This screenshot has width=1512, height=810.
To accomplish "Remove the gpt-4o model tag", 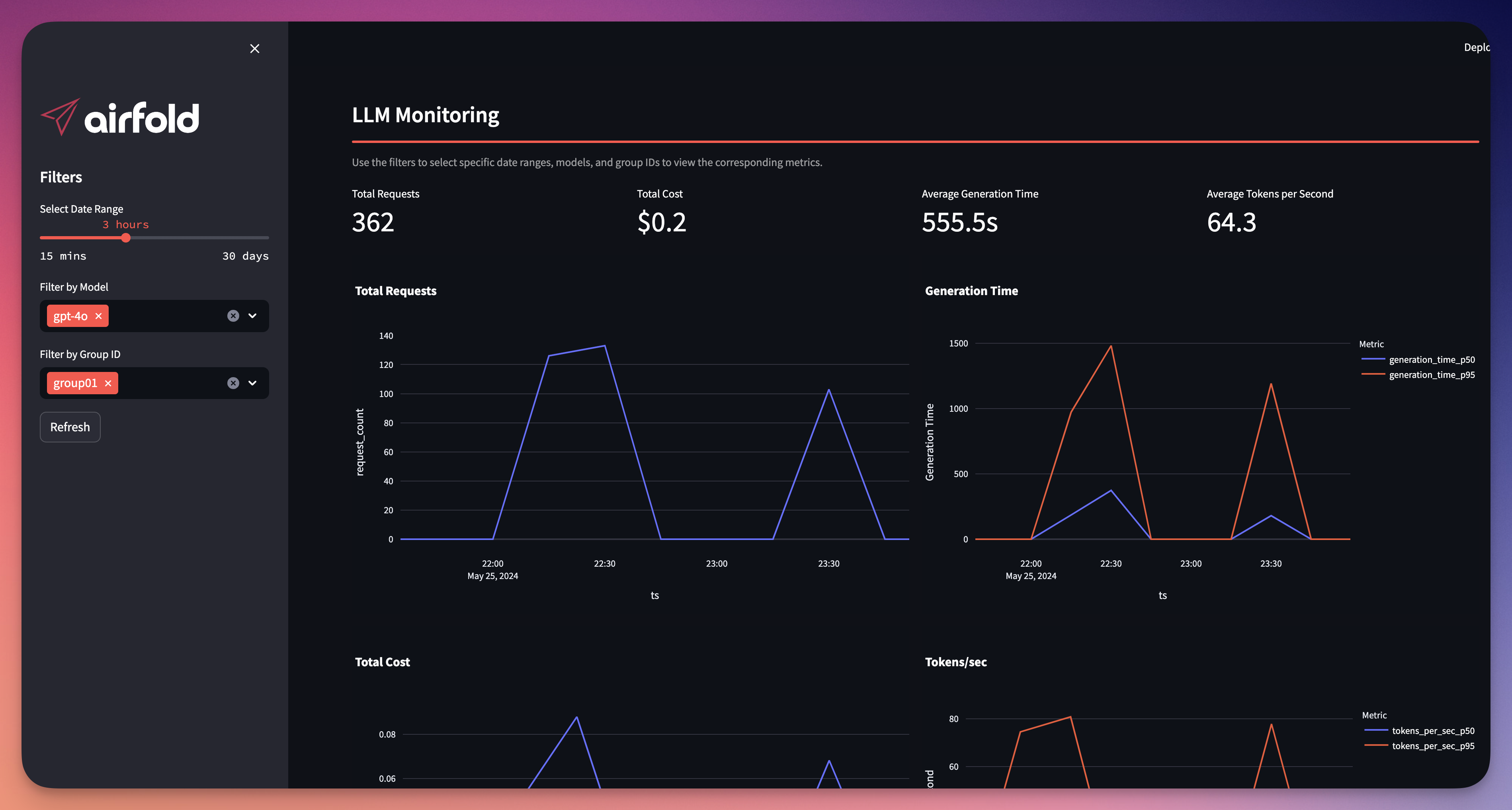I will (99, 316).
